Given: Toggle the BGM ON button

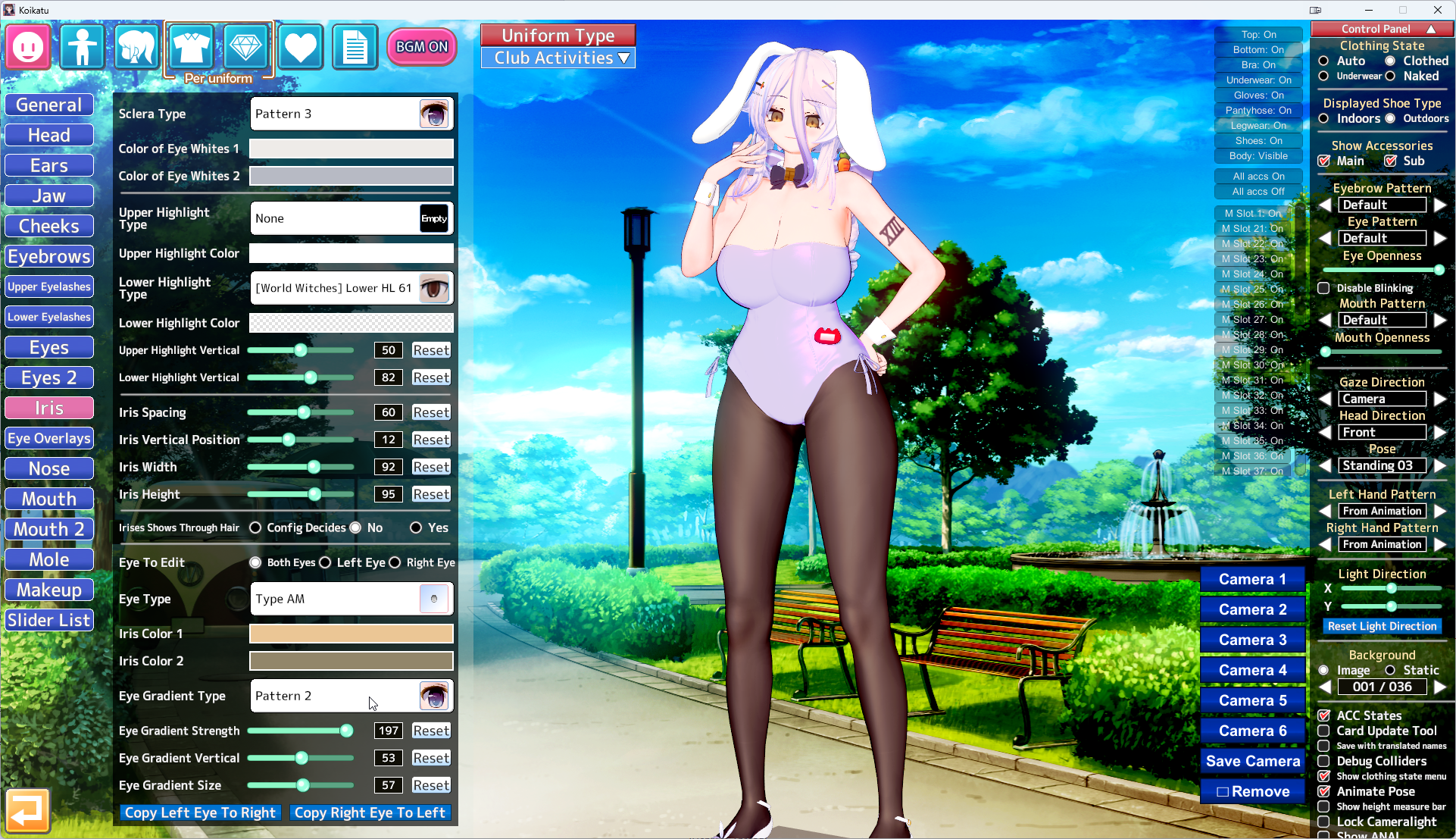Looking at the screenshot, I should [422, 47].
